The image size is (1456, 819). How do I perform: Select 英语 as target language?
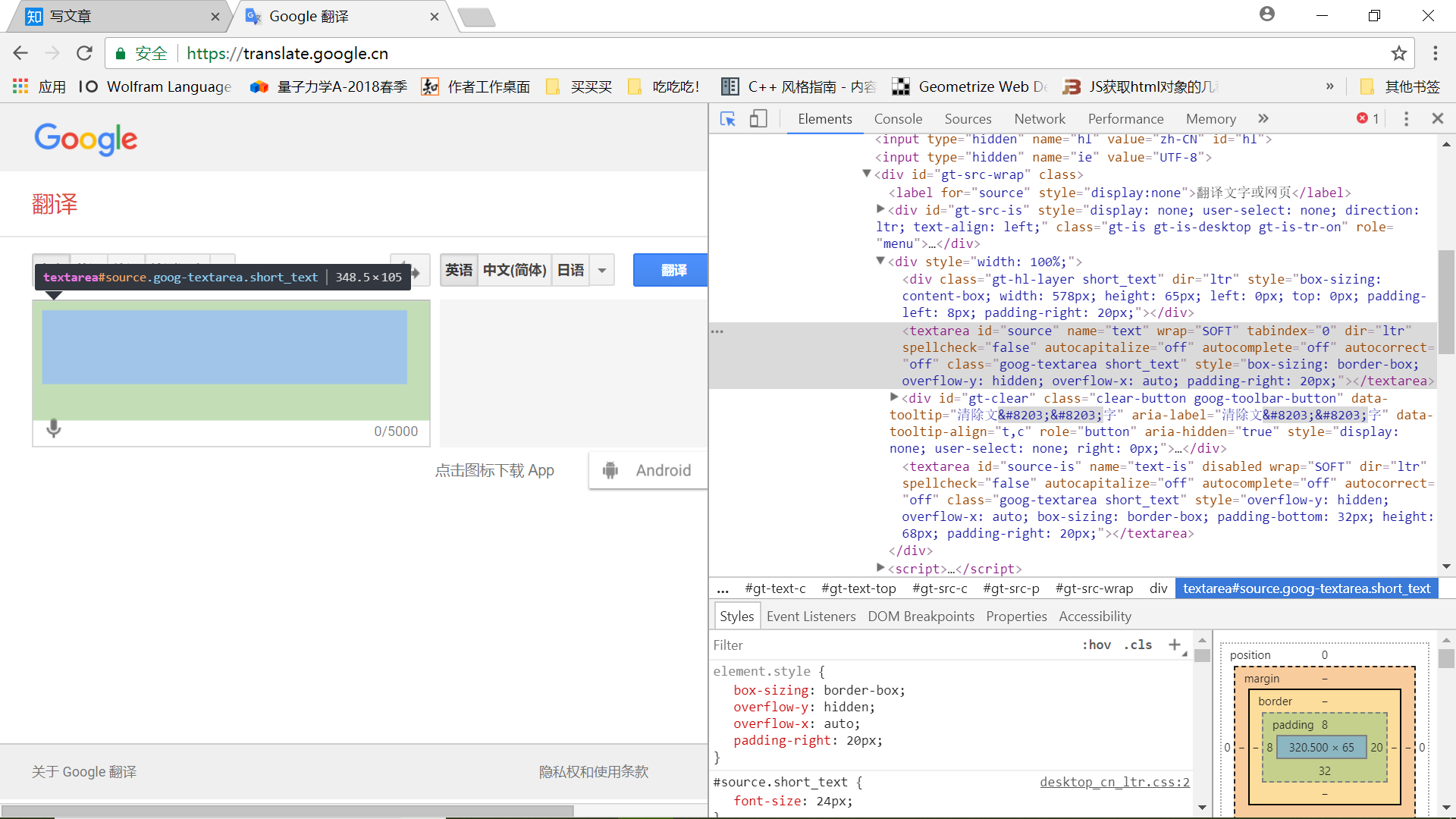[x=459, y=270]
